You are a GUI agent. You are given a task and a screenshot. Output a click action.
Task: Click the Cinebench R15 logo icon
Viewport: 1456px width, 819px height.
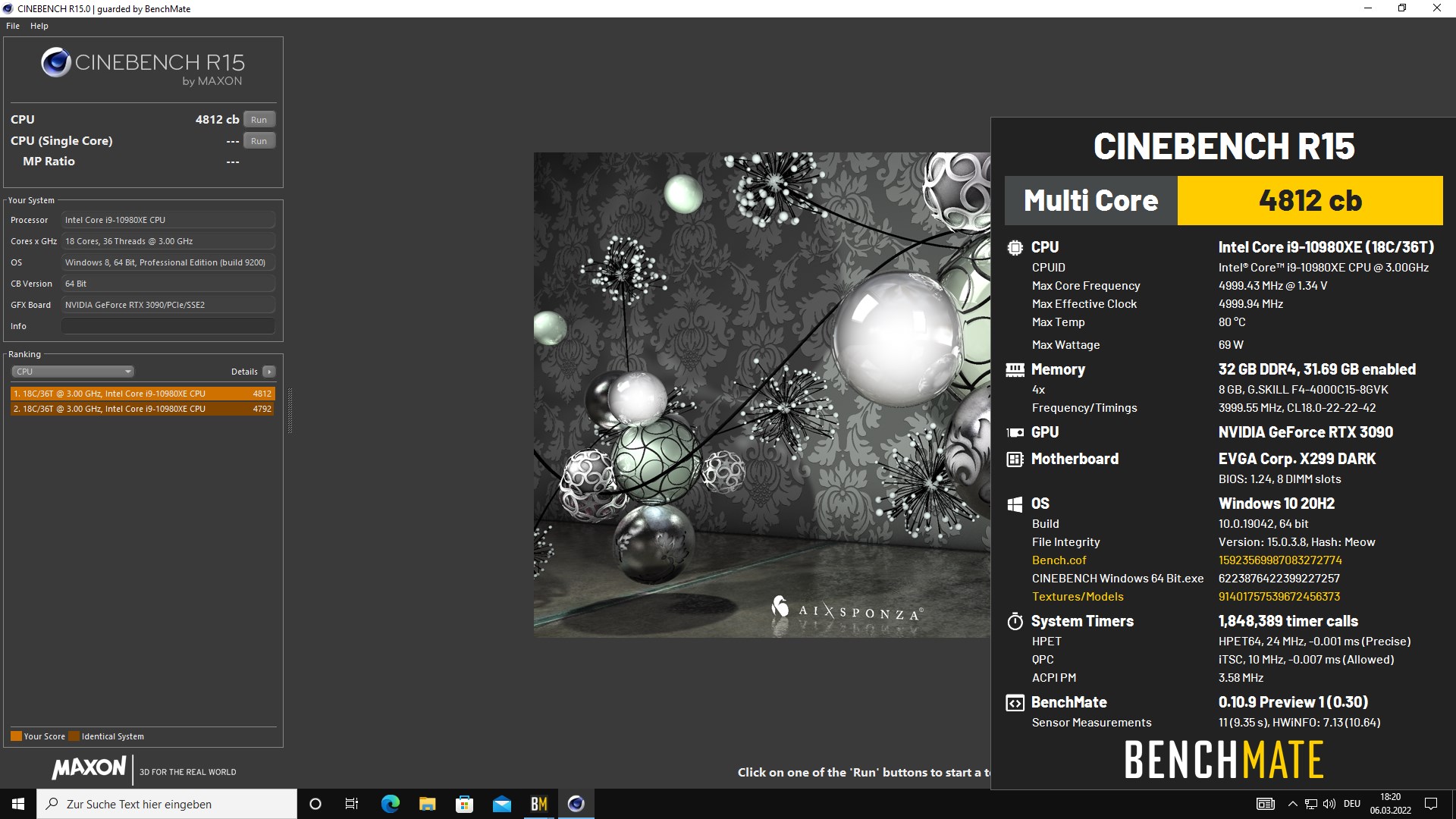[56, 63]
